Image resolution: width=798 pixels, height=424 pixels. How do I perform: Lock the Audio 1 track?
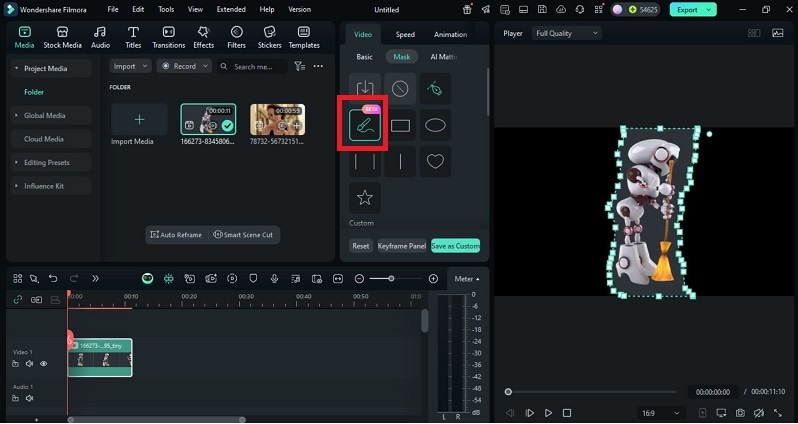coord(16,399)
